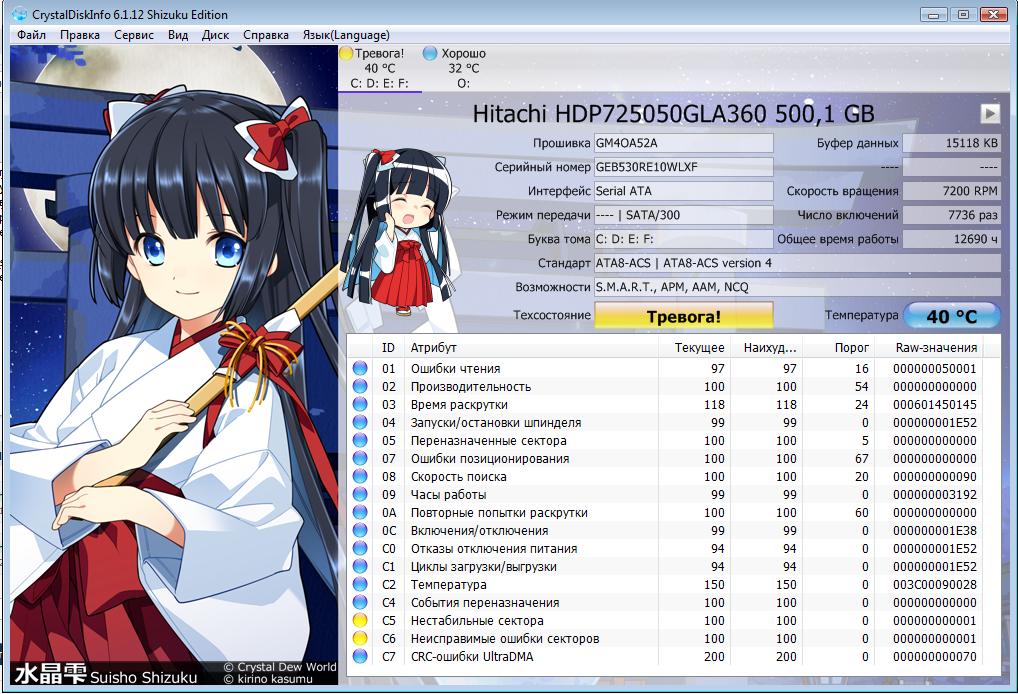Click status icon of Ошибки позиционирования row
The height and width of the screenshot is (694, 1018).
click(x=360, y=458)
